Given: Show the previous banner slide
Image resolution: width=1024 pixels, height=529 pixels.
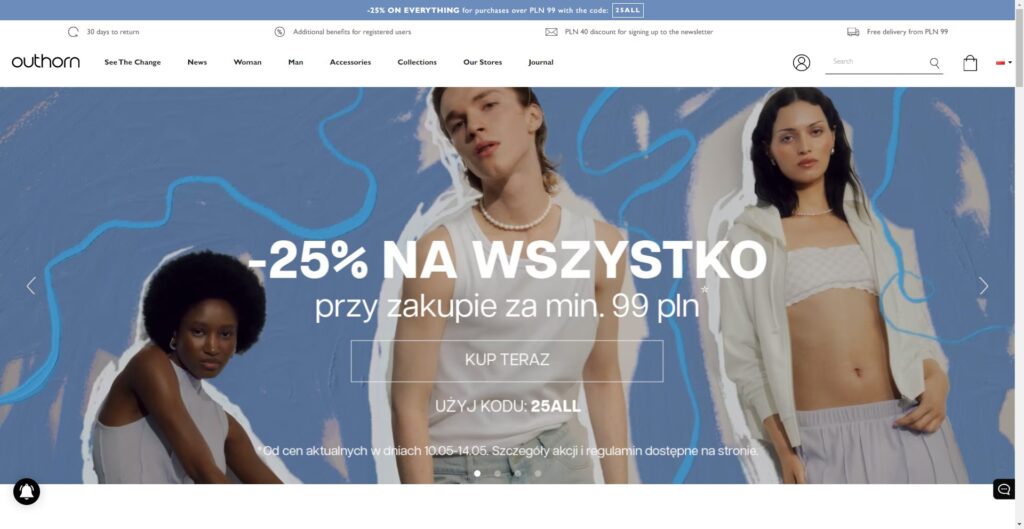Looking at the screenshot, I should (x=31, y=285).
